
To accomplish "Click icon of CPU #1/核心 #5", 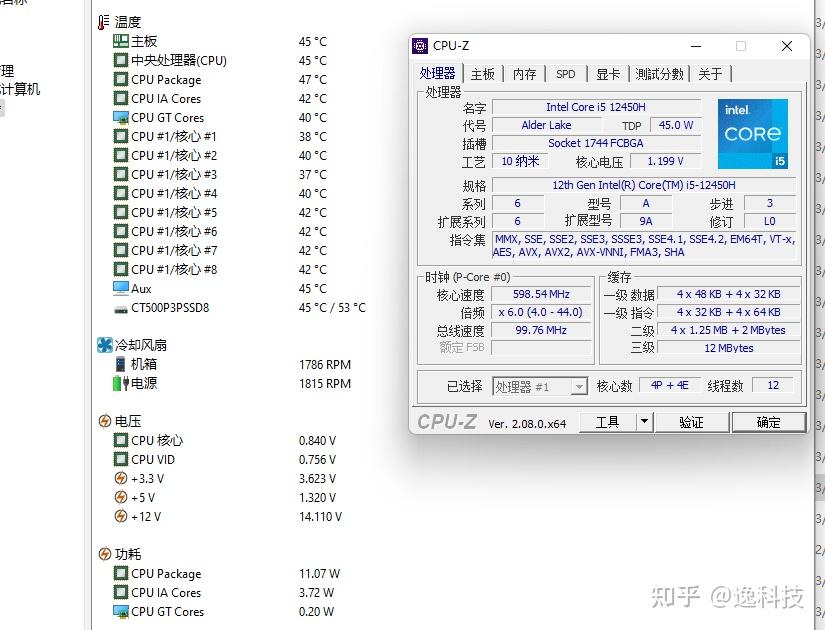I will (x=120, y=212).
